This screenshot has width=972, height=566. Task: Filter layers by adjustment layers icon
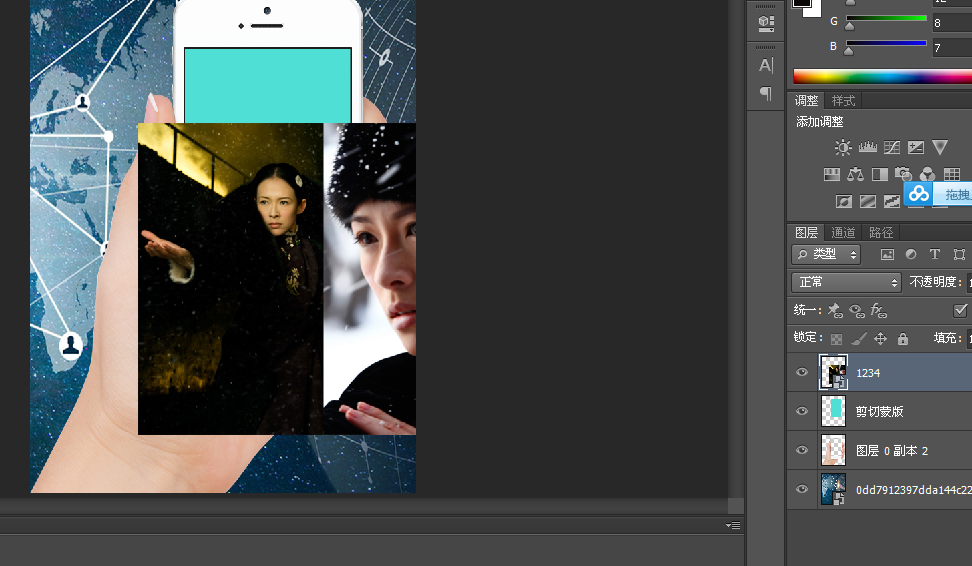[x=911, y=254]
